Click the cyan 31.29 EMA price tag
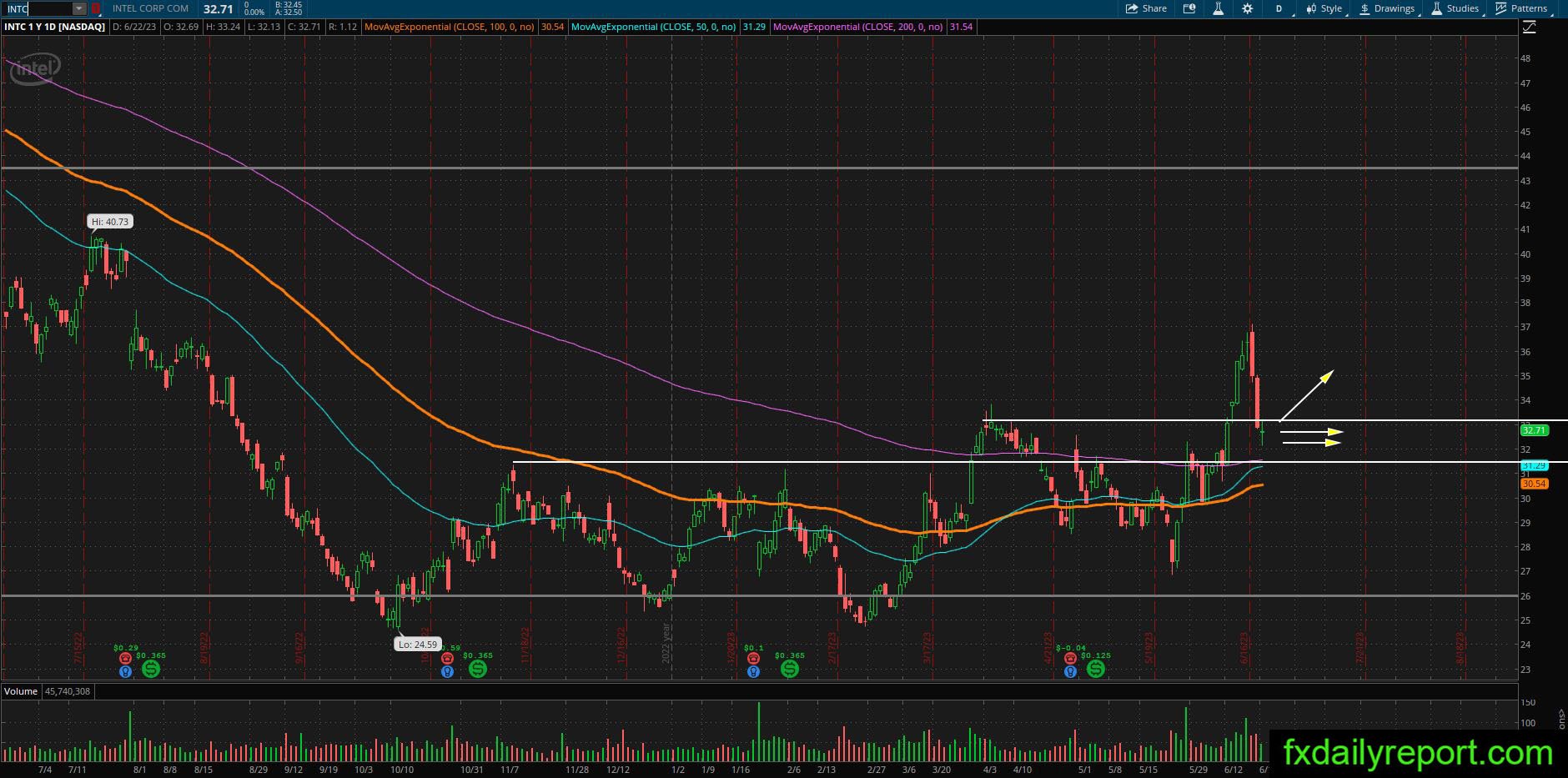Screen dimensions: 1568x778 pyautogui.click(x=1535, y=465)
